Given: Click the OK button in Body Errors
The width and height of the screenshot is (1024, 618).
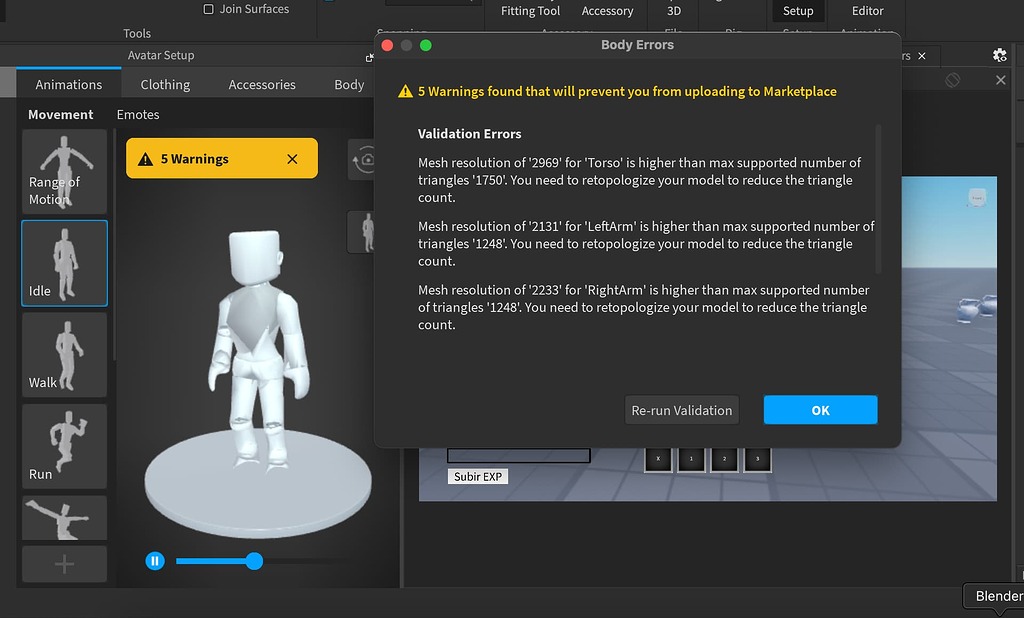Looking at the screenshot, I should point(820,410).
